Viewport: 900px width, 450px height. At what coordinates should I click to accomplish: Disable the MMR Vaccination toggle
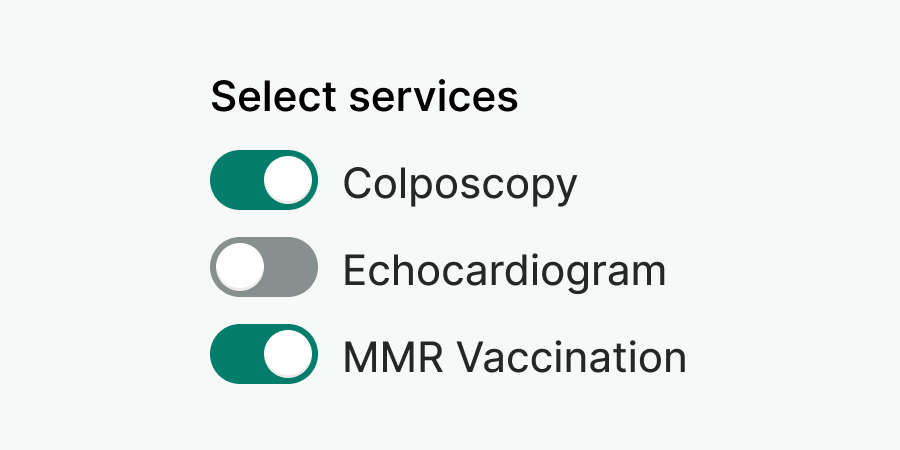click(x=264, y=355)
